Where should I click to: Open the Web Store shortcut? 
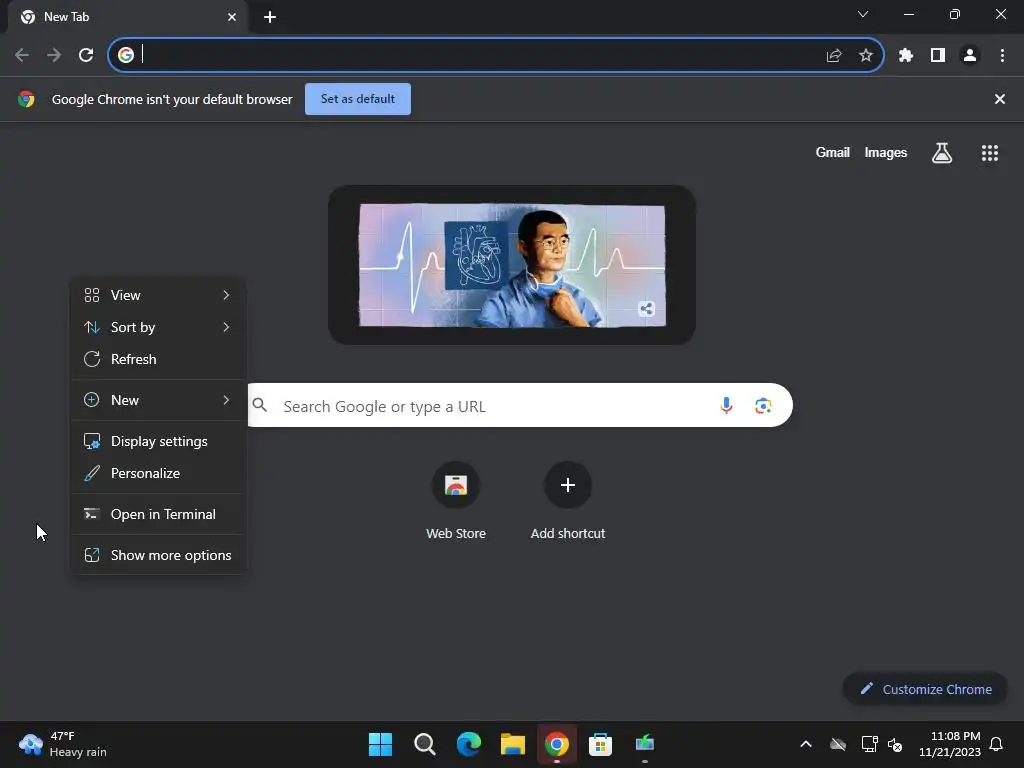[x=456, y=502]
